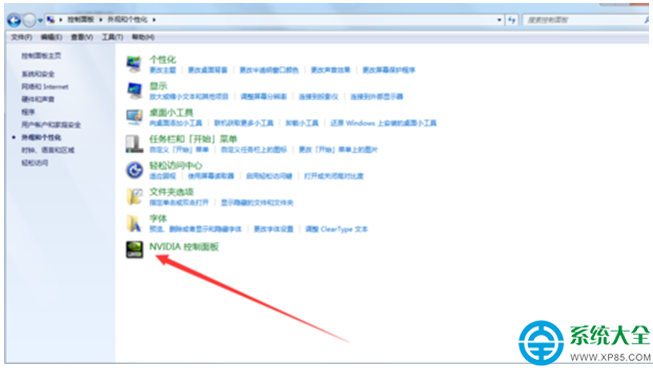Go back with the blue Back arrow
Screen dimensions: 653x368
(x=14, y=20)
